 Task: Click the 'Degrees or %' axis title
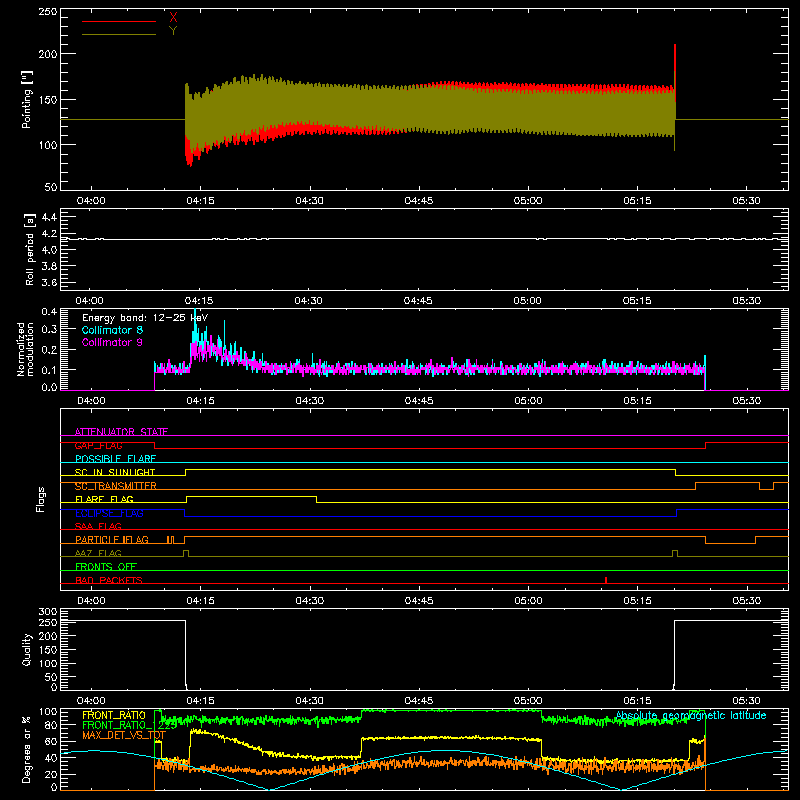tap(27, 749)
